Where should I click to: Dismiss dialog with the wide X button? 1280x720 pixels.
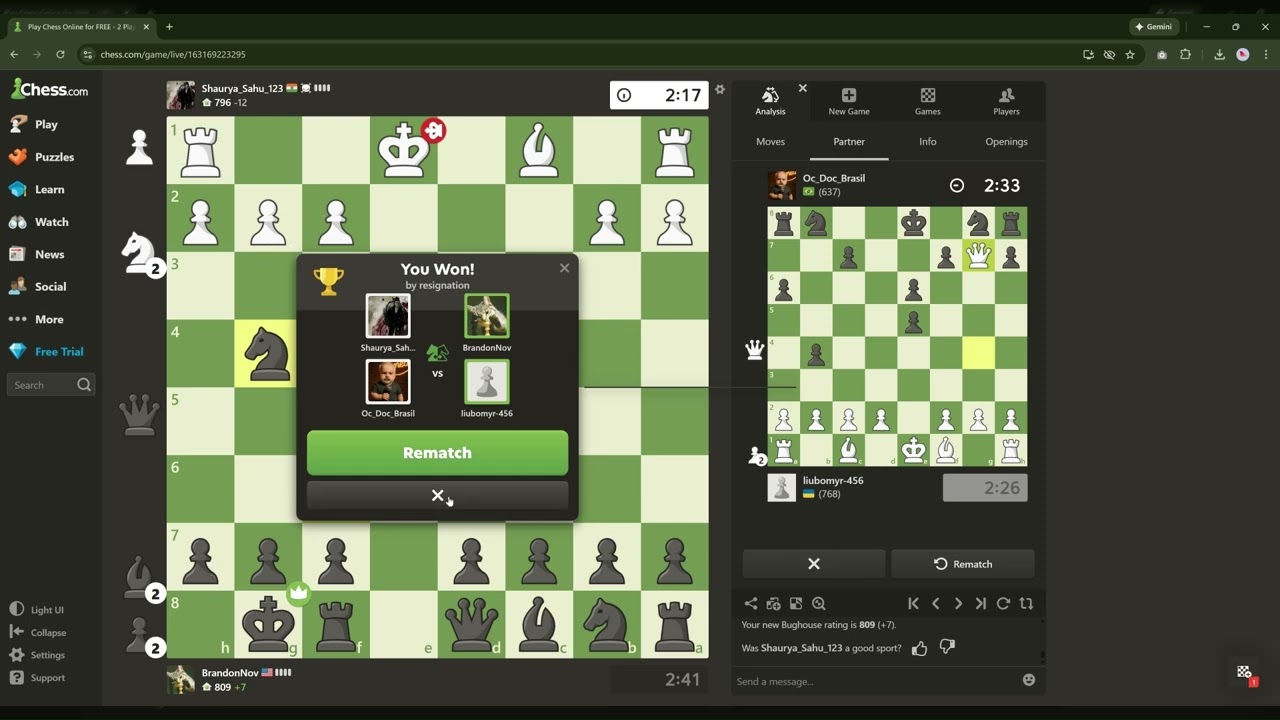[x=437, y=495]
